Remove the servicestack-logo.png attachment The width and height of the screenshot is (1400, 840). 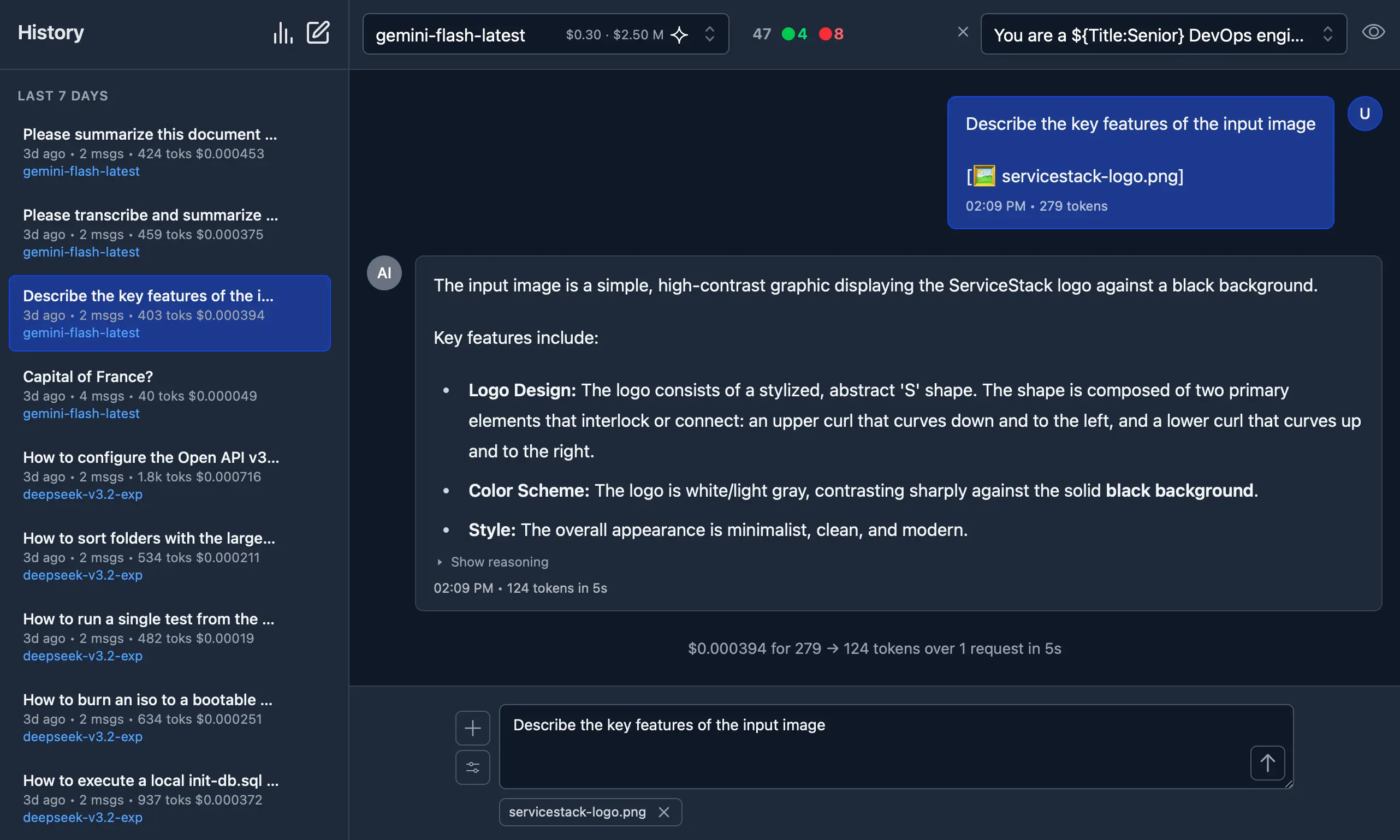(663, 812)
